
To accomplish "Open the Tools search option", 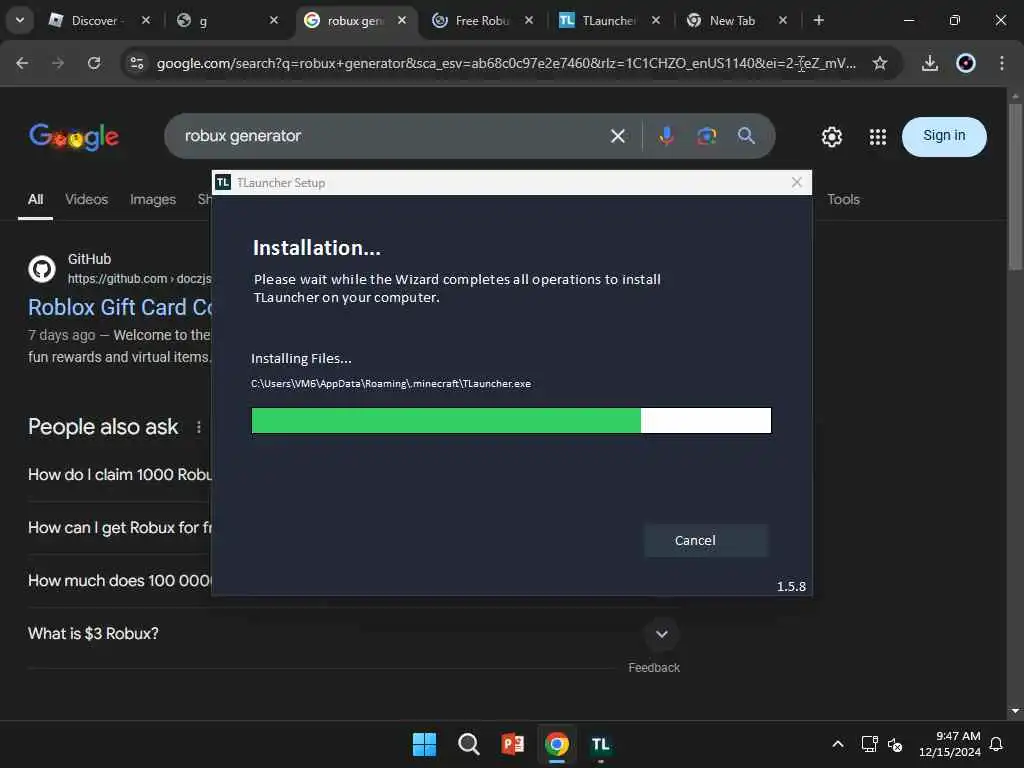I will (x=843, y=199).
